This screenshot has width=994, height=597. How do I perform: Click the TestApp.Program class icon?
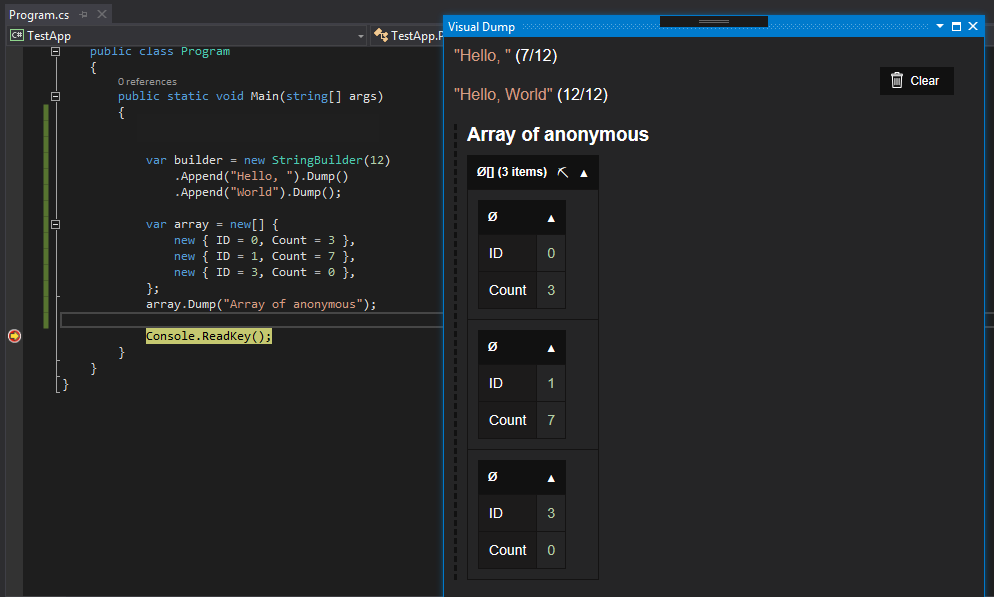coord(381,35)
